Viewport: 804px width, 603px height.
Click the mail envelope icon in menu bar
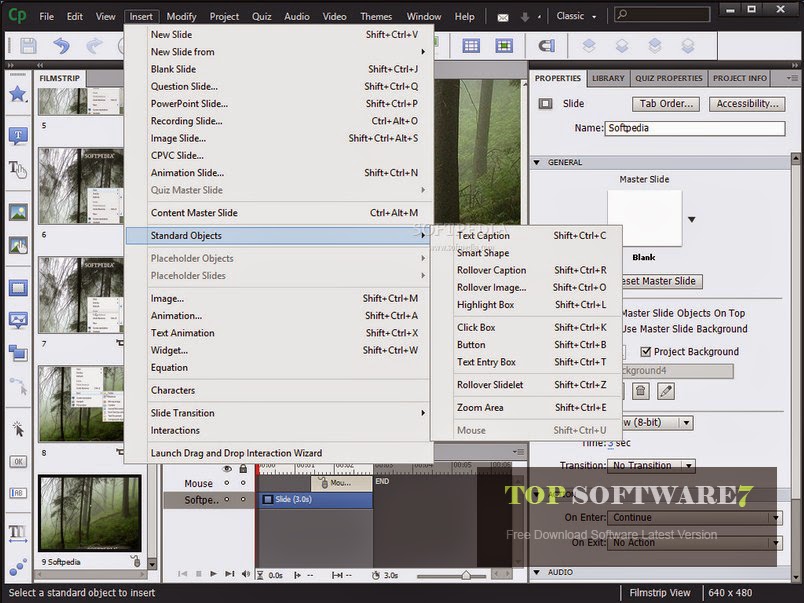tap(503, 17)
